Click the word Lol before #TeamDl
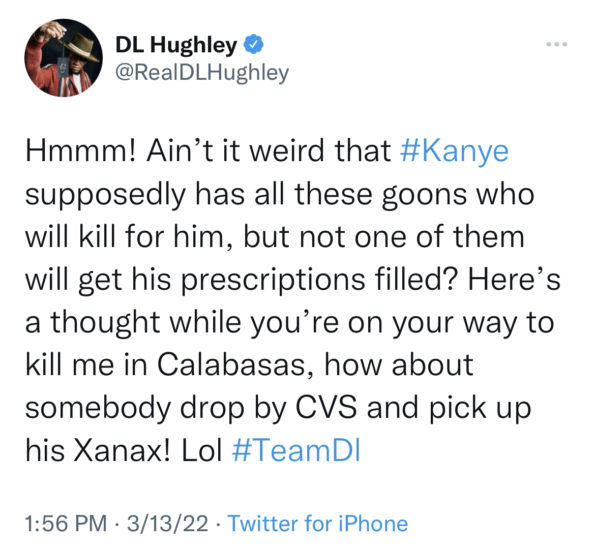Viewport: 595px width, 549px height. click(201, 451)
